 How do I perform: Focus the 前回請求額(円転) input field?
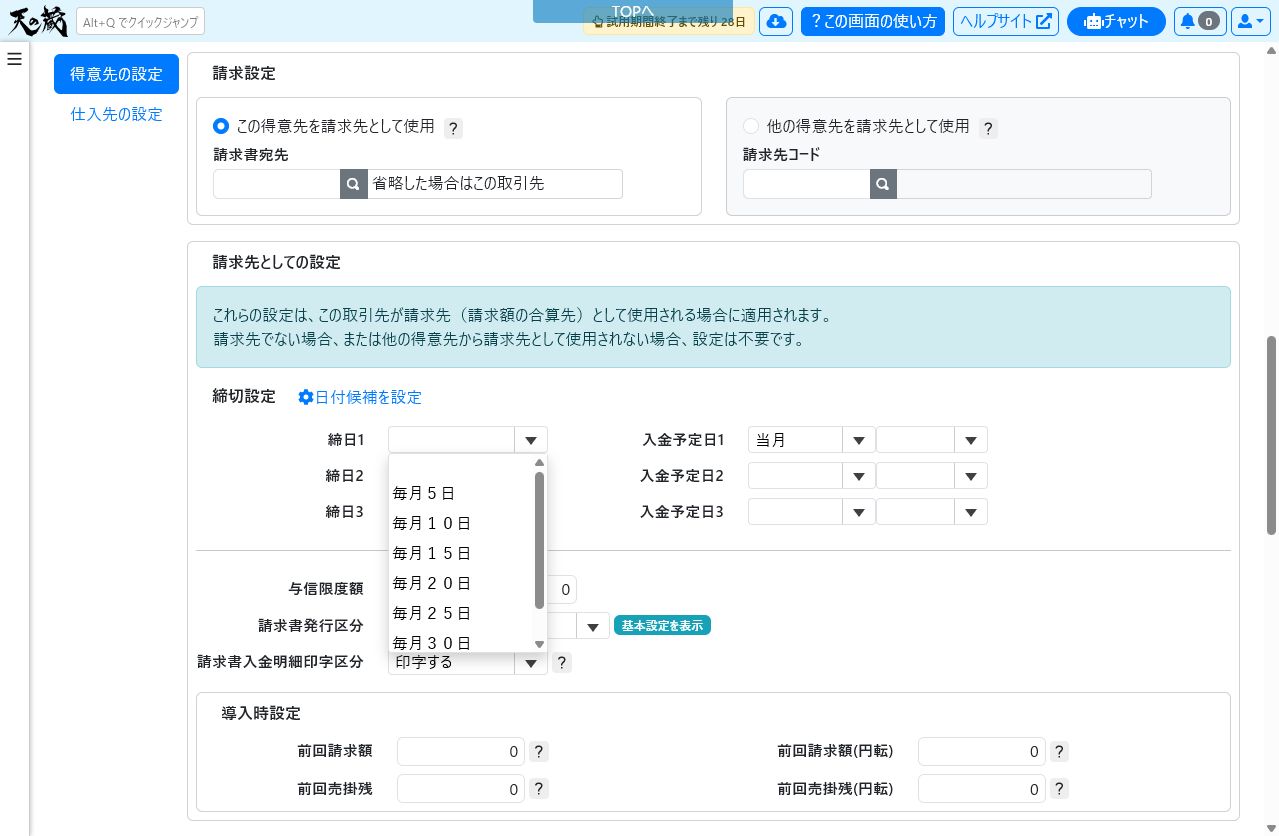tap(982, 752)
